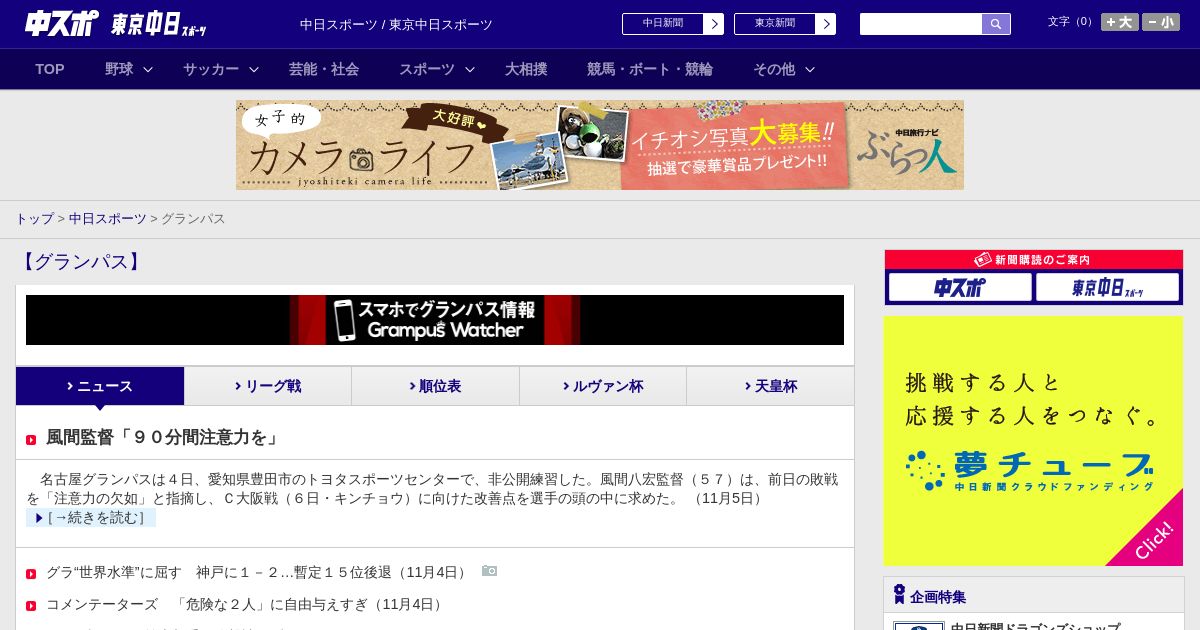The height and width of the screenshot is (630, 1200).
Task: Click the 続きを読む read-more link
Action: click(x=91, y=518)
